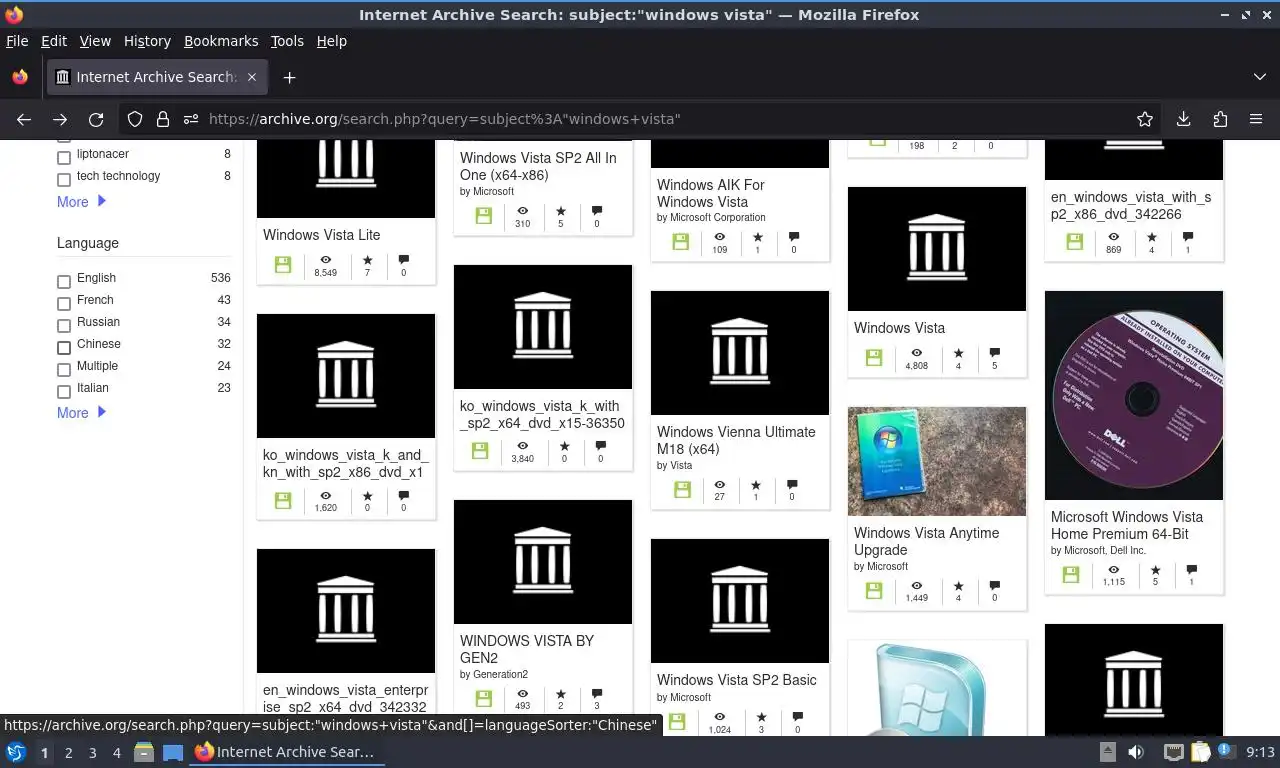Open the Firefox hamburger menu
1280x768 pixels.
click(x=1256, y=119)
